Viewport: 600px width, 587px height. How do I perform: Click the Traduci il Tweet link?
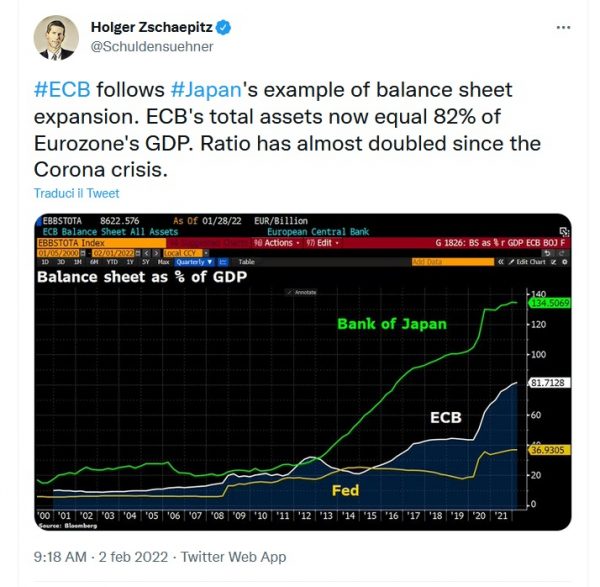tap(77, 193)
